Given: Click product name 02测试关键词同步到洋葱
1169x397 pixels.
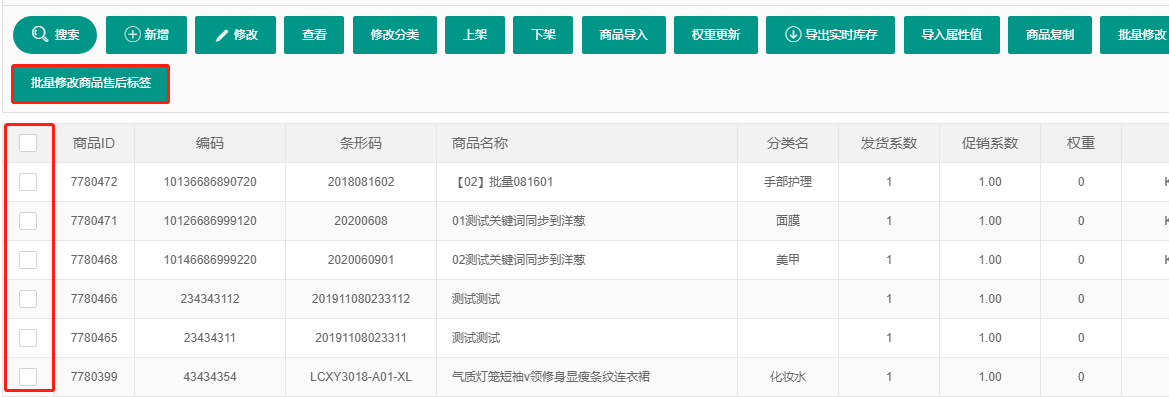Looking at the screenshot, I should [519, 260].
